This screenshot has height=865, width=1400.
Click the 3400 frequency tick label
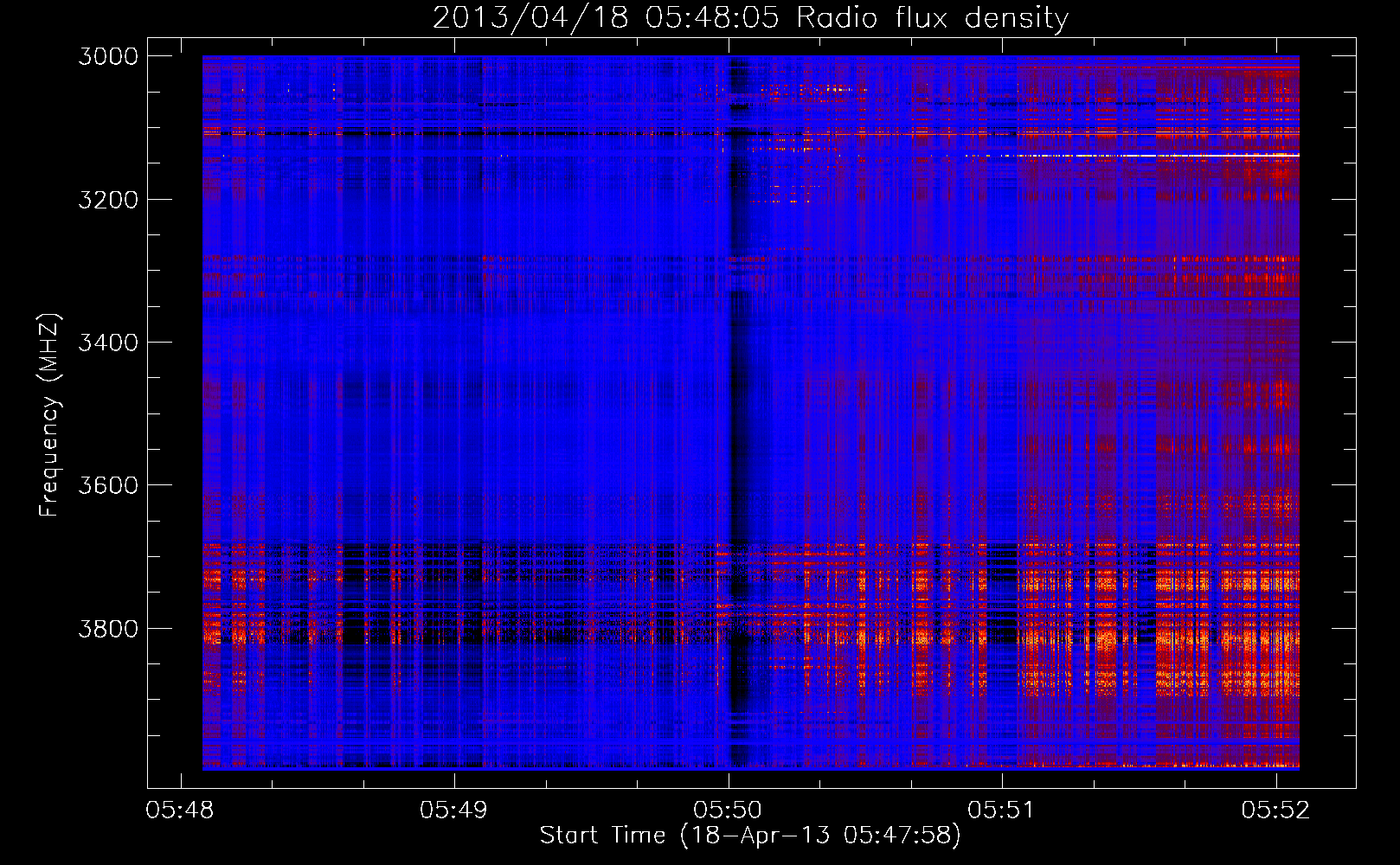(x=108, y=343)
